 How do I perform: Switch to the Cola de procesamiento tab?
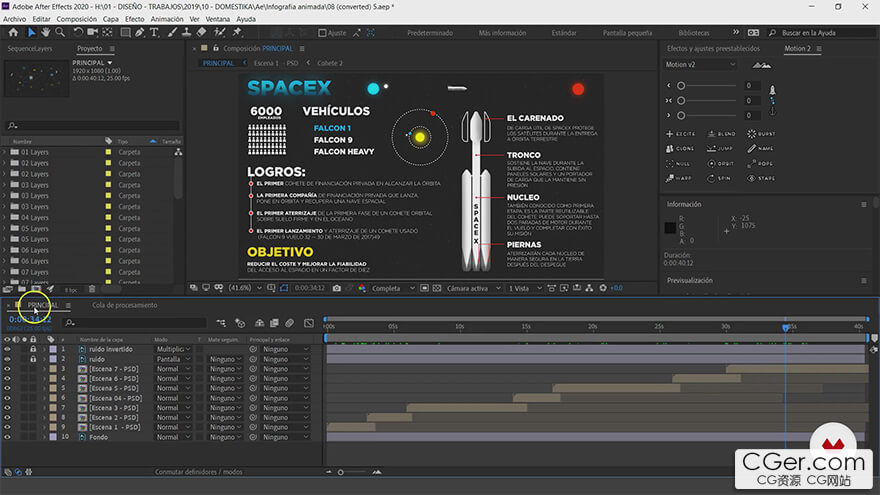[x=124, y=305]
